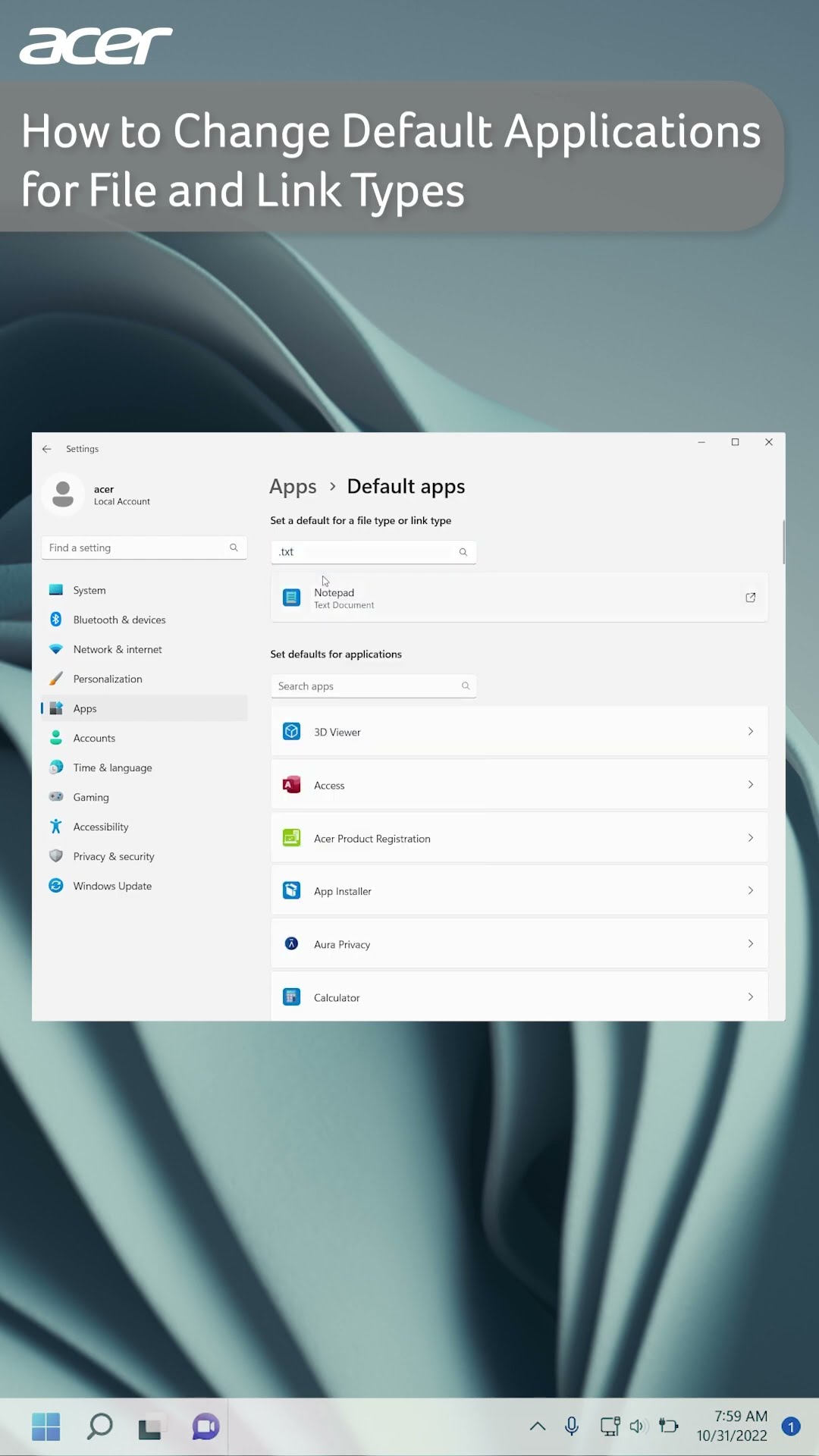The width and height of the screenshot is (819, 1456).
Task: Open Accounts settings
Action: (x=144, y=738)
